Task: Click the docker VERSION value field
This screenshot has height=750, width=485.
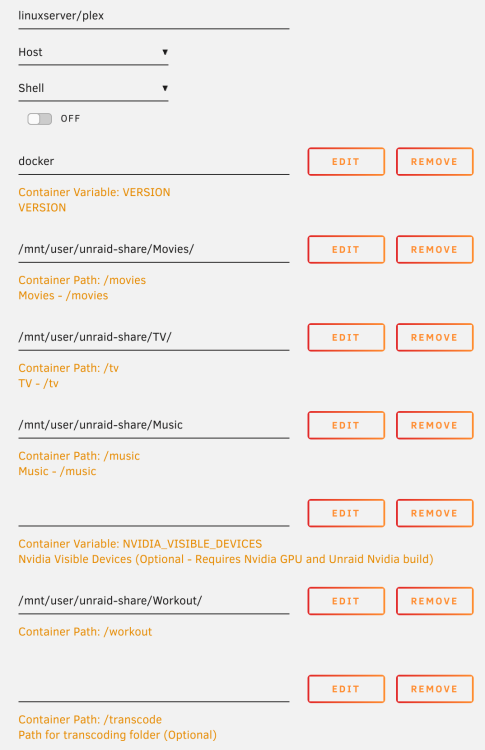Action: point(154,162)
